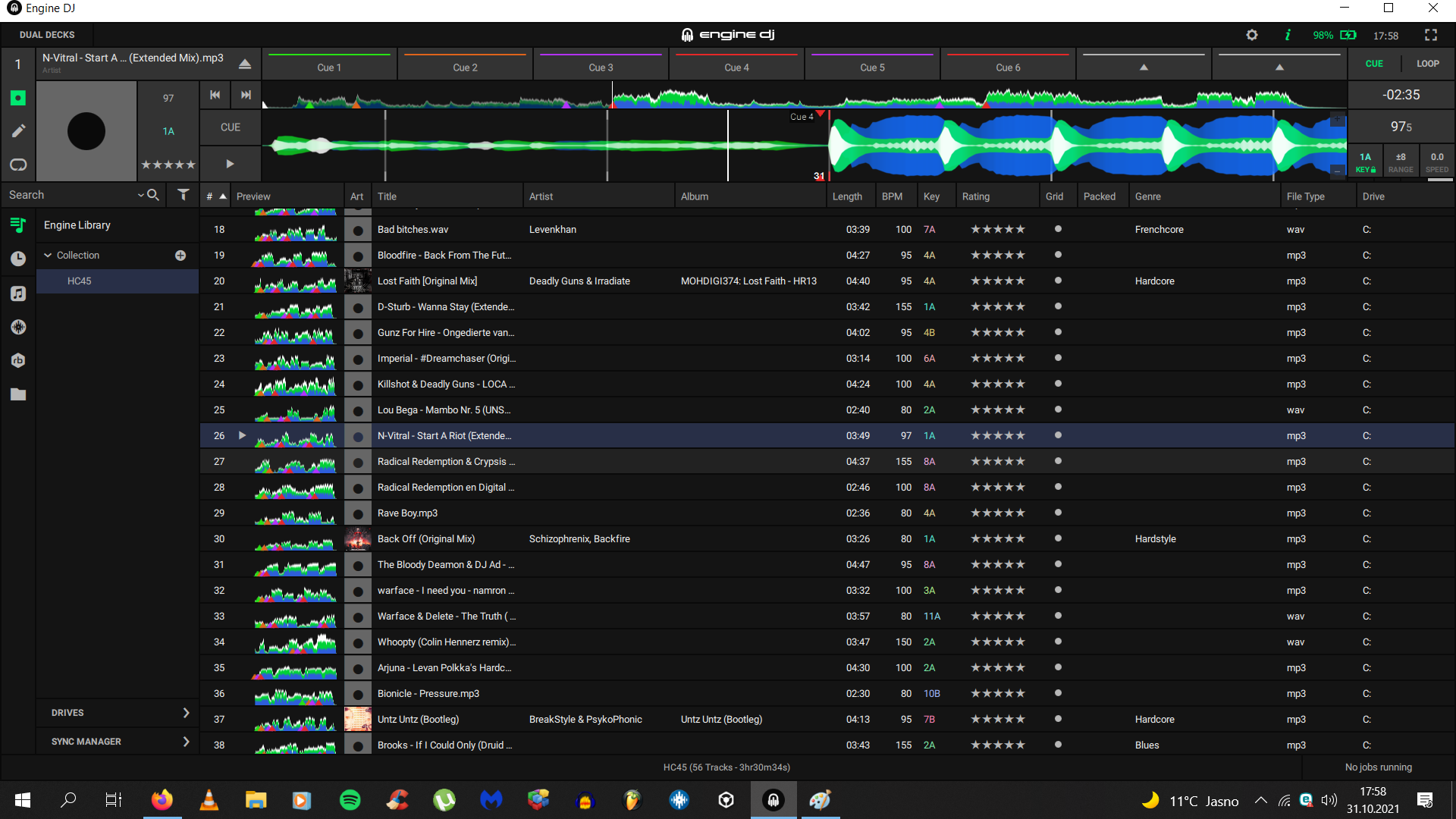Collapse the Collection tree
The height and width of the screenshot is (819, 1456).
pyautogui.click(x=48, y=256)
